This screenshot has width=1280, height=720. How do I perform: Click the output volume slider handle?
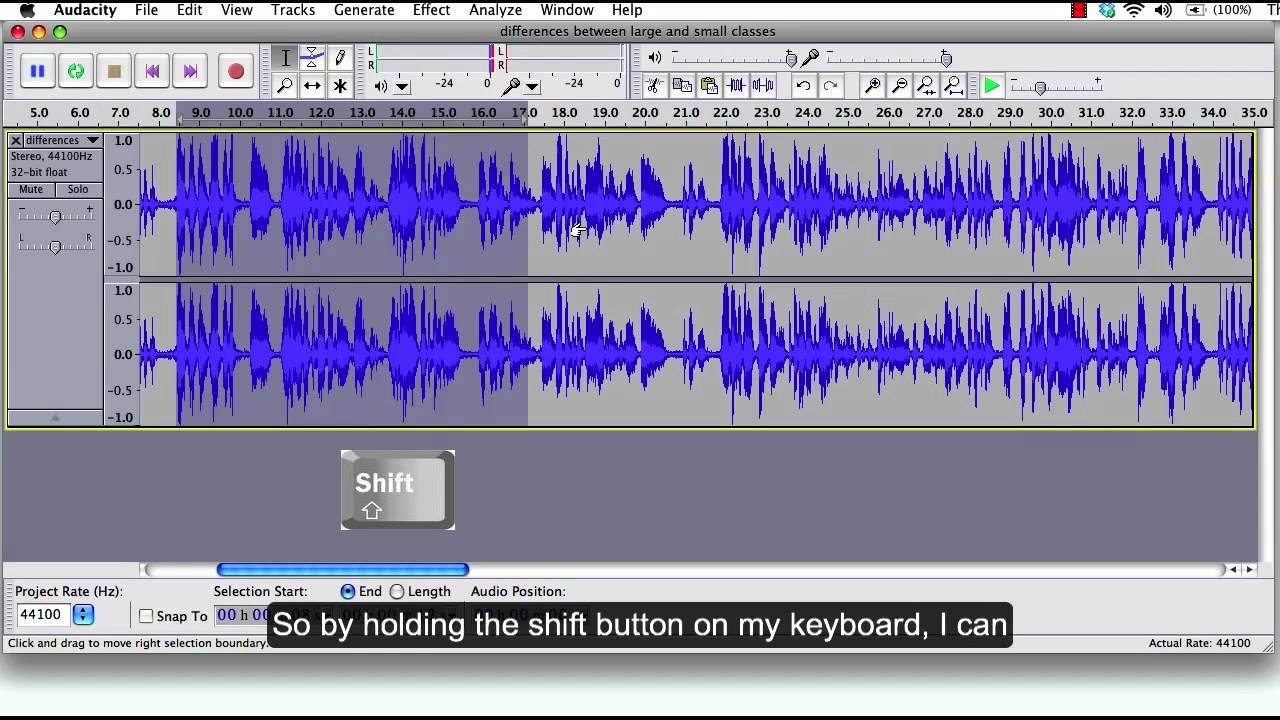point(791,58)
